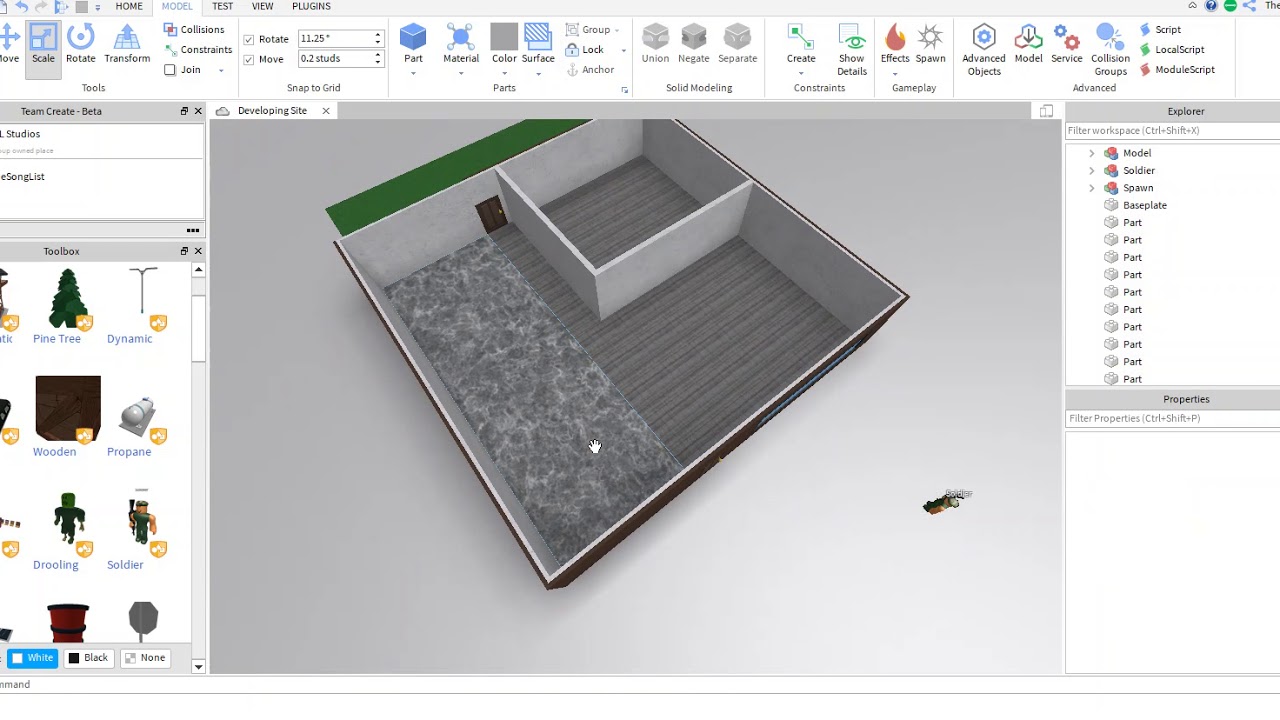The width and height of the screenshot is (1280, 720).
Task: Add a Spawn location
Action: pyautogui.click(x=930, y=45)
